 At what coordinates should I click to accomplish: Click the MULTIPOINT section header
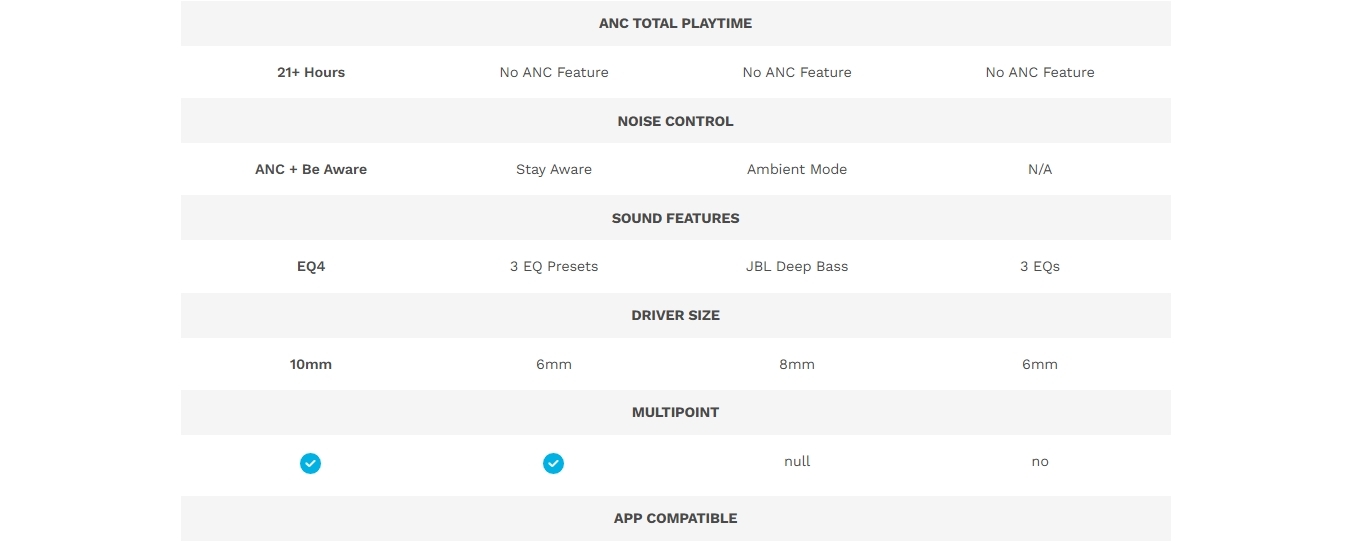(675, 412)
